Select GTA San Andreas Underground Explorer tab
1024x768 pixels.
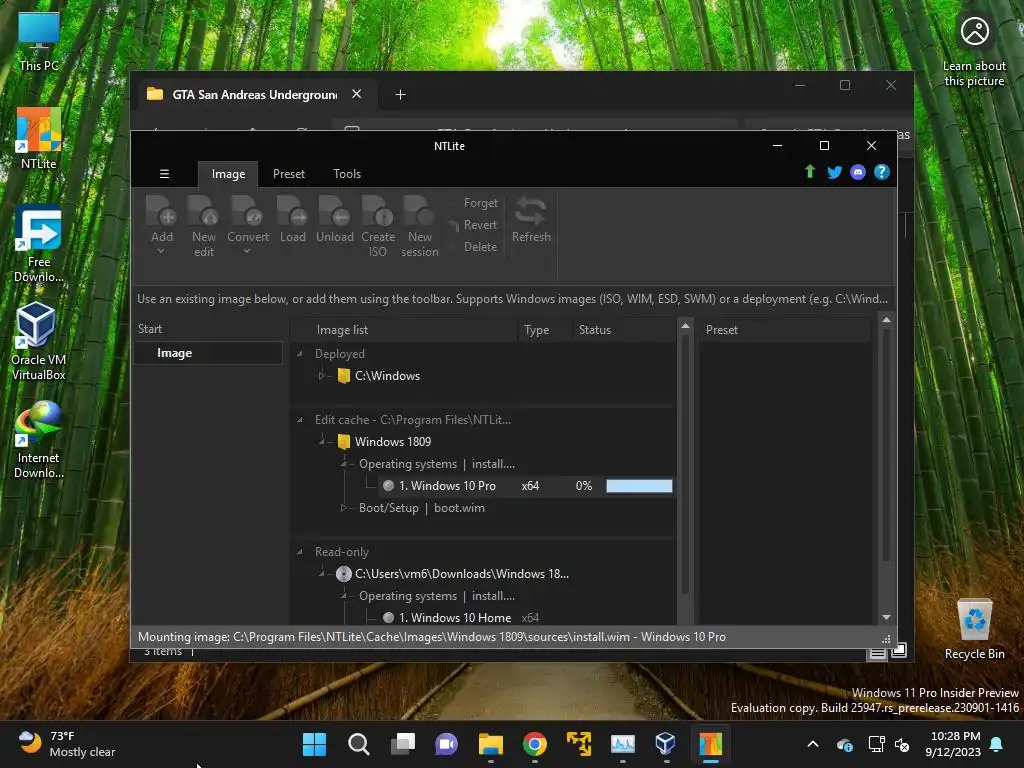(x=255, y=95)
